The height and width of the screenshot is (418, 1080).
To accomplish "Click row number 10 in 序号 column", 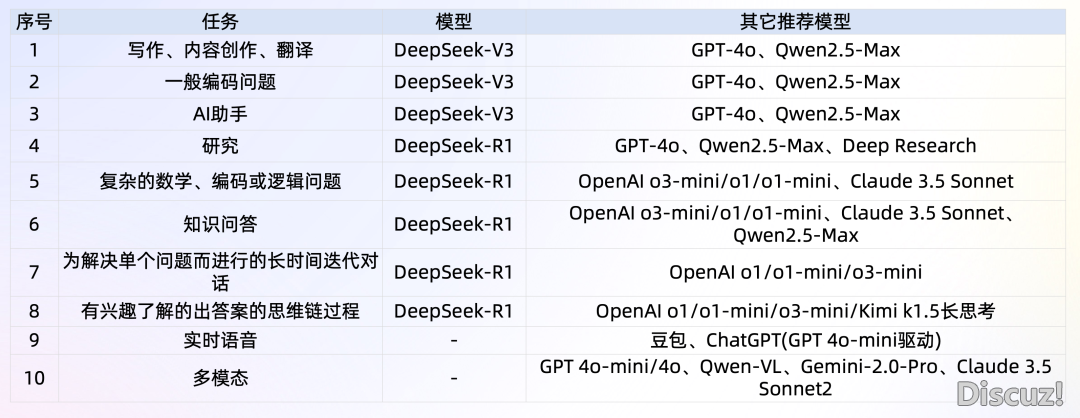I will [x=34, y=378].
